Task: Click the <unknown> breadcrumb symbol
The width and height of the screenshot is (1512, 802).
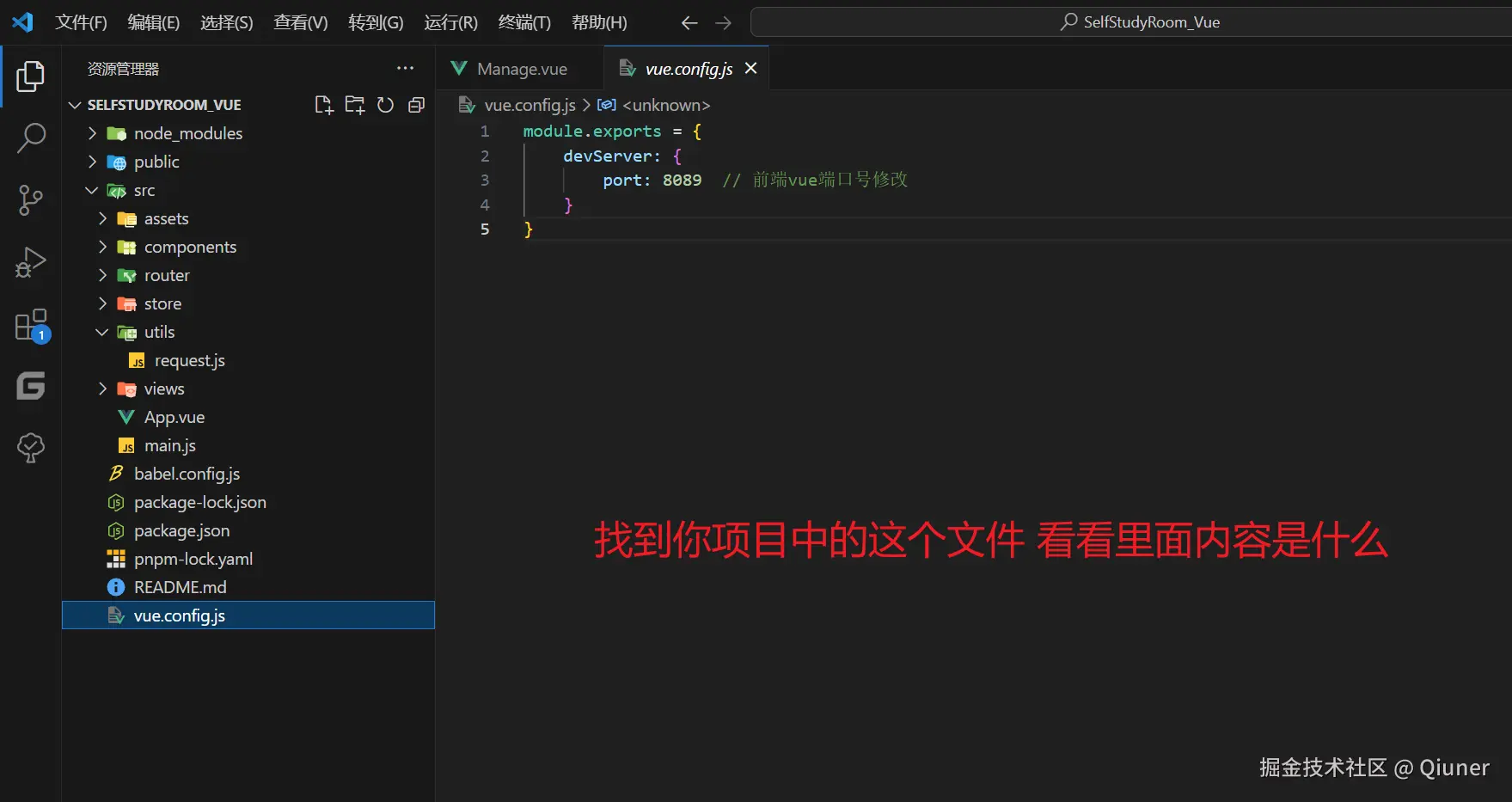Action: pyautogui.click(x=665, y=105)
